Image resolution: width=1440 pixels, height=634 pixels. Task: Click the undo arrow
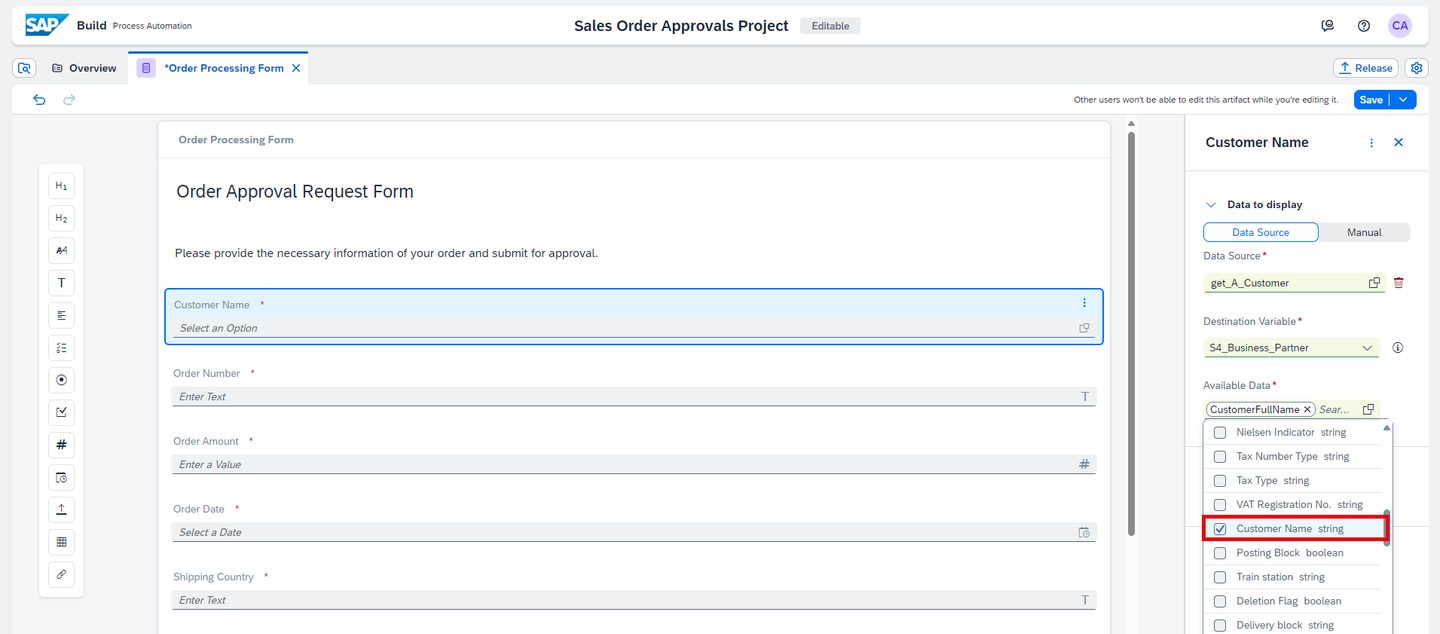(x=39, y=100)
